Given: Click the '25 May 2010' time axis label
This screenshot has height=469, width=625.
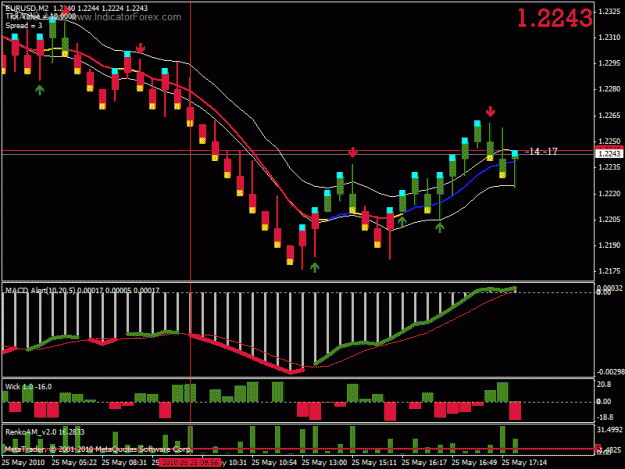Looking at the screenshot, I should [x=24, y=463].
